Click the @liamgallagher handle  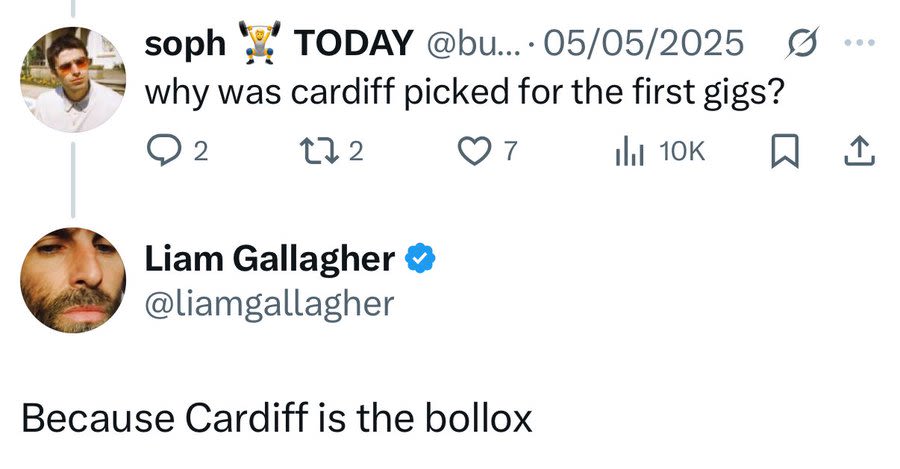270,303
